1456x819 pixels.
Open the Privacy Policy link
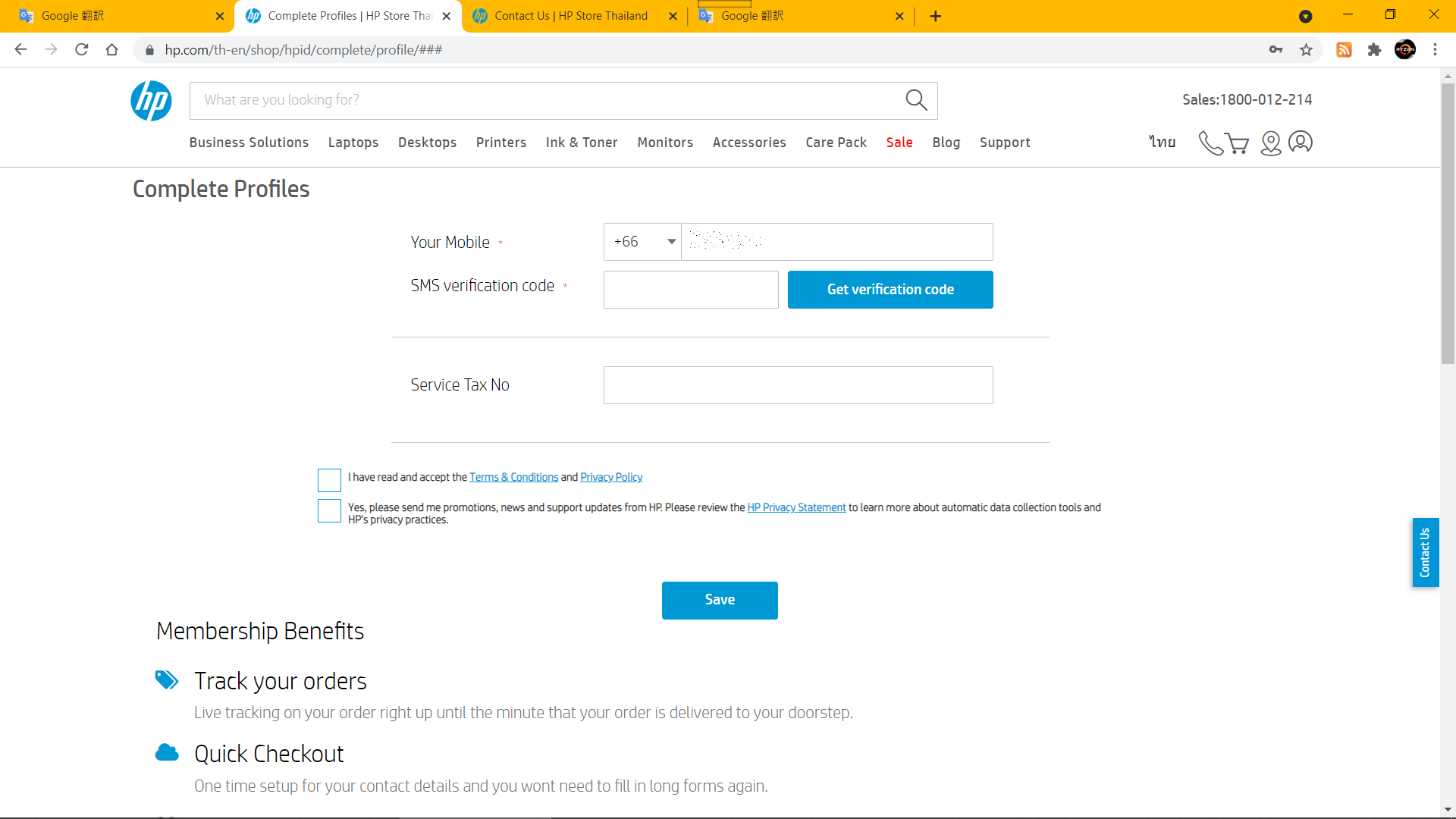coord(611,477)
